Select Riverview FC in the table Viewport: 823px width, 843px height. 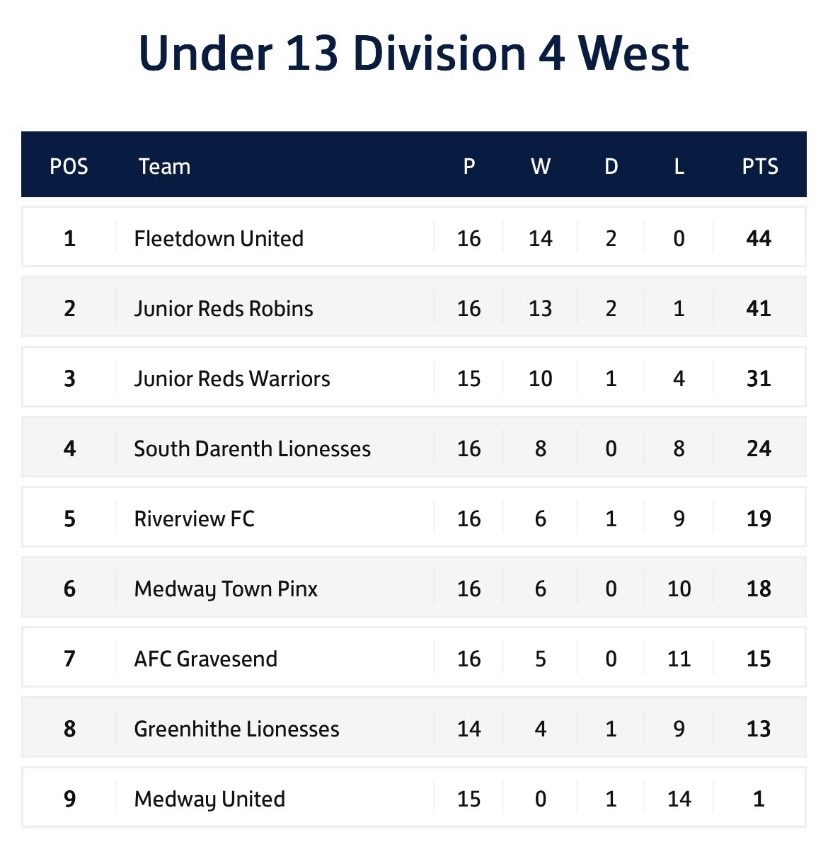[x=194, y=518]
